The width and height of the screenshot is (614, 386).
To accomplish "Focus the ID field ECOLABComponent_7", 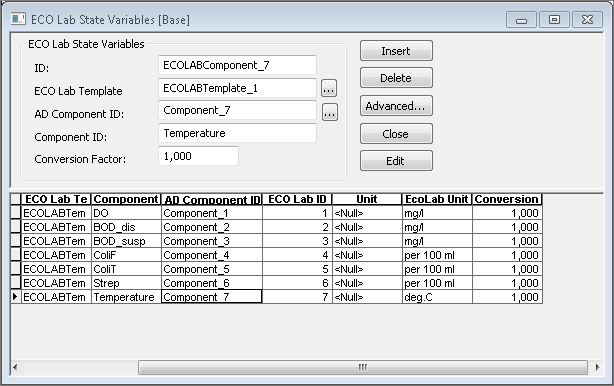I will coord(237,65).
